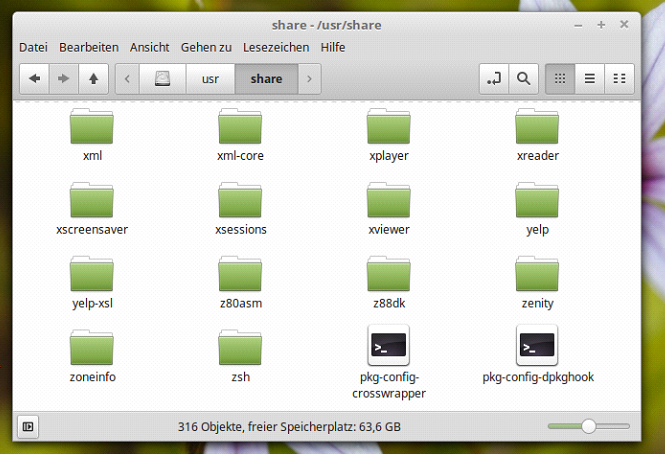Screen dimensions: 665x454
Task: Click the status text showing 316 Objekte
Action: click(x=289, y=426)
